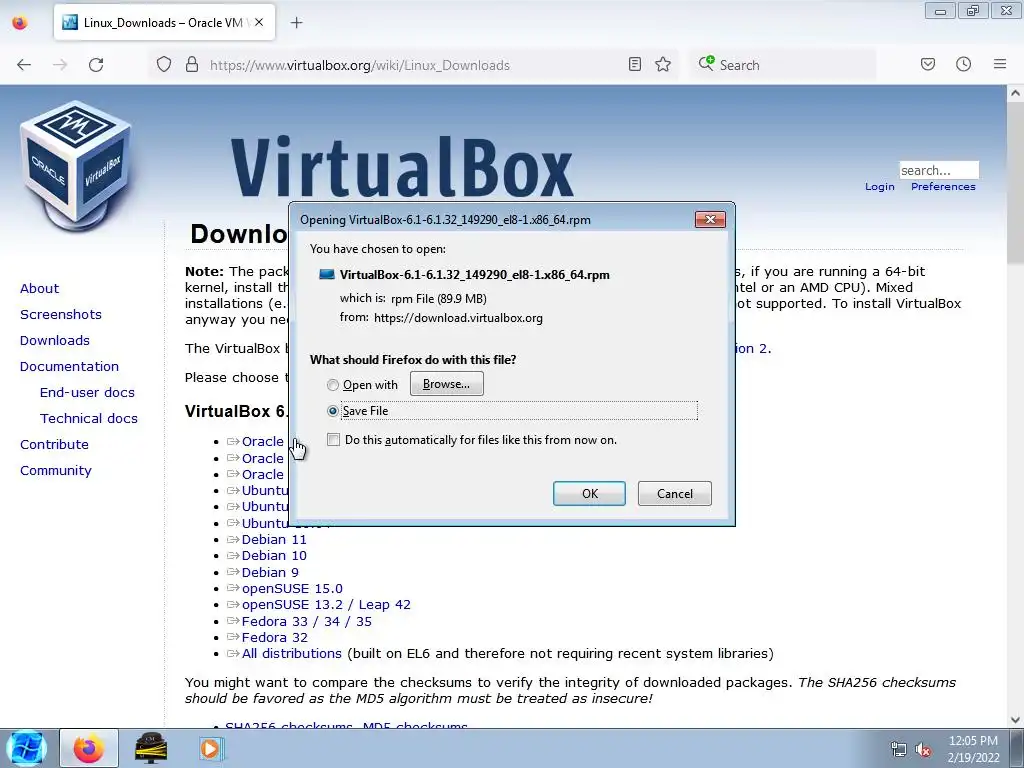Viewport: 1024px width, 768px height.
Task: Open Screenshots in the sidebar
Action: point(61,315)
